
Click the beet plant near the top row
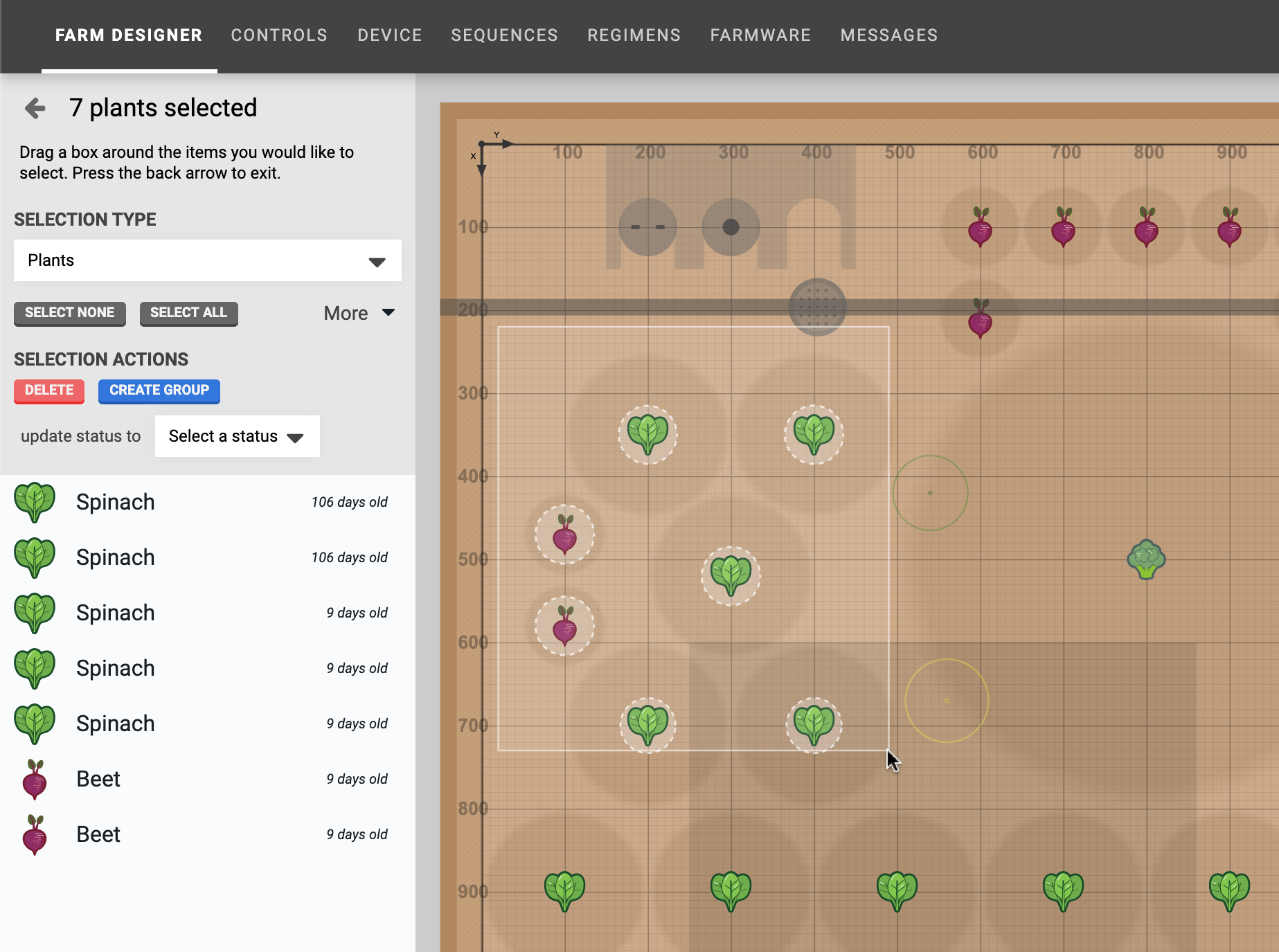click(981, 228)
